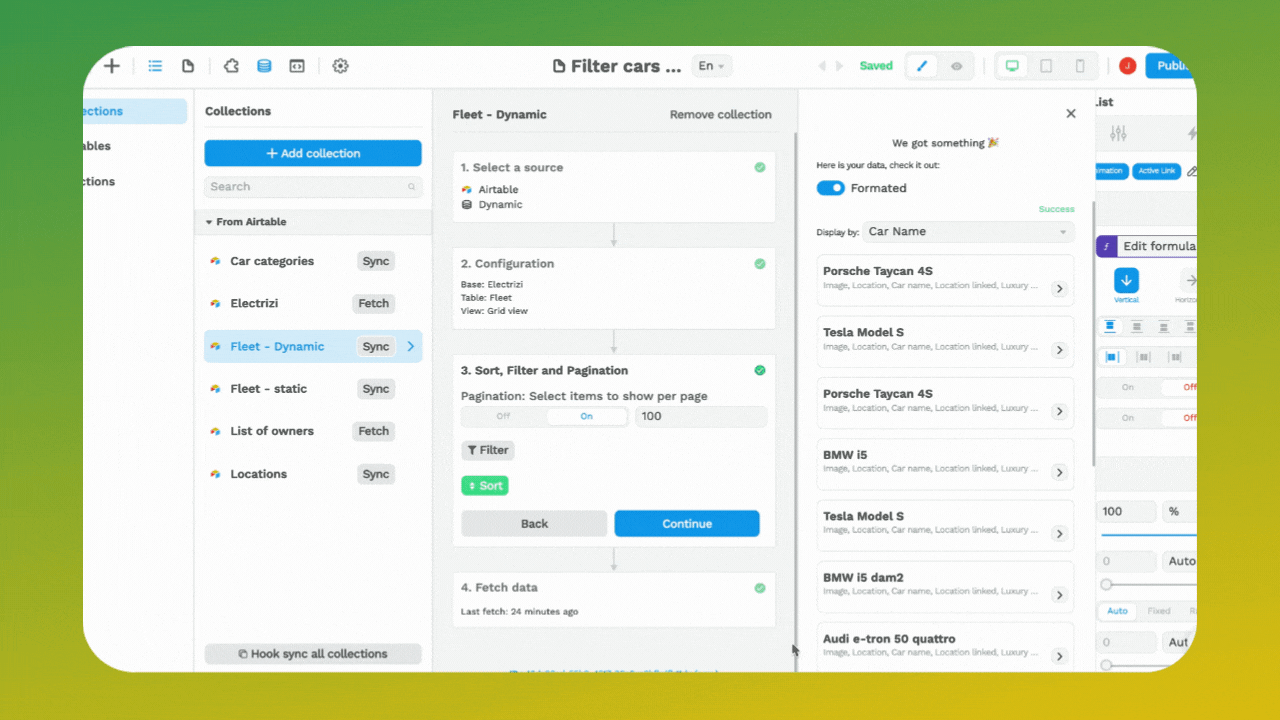Open the plus add-element icon in top bar
Viewport: 1280px width, 720px height.
point(112,66)
